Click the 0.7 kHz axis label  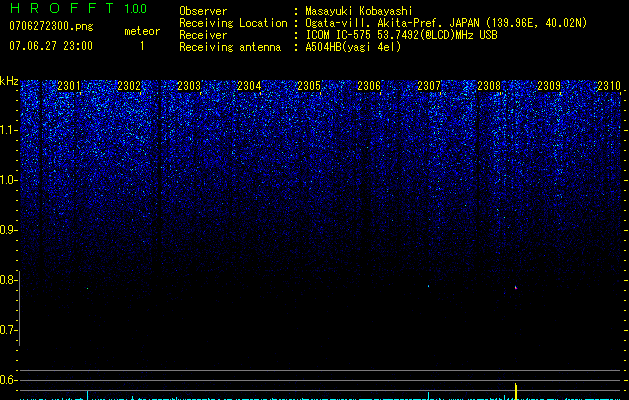[8, 330]
